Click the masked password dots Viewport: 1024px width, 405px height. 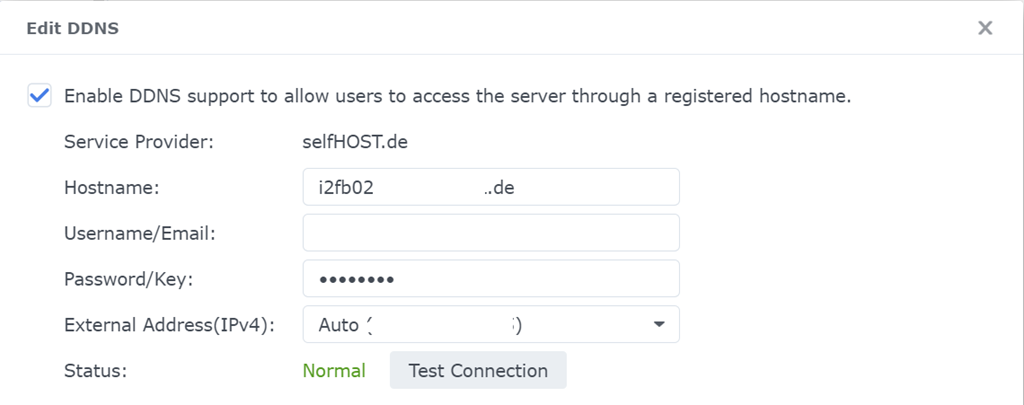coord(356,279)
